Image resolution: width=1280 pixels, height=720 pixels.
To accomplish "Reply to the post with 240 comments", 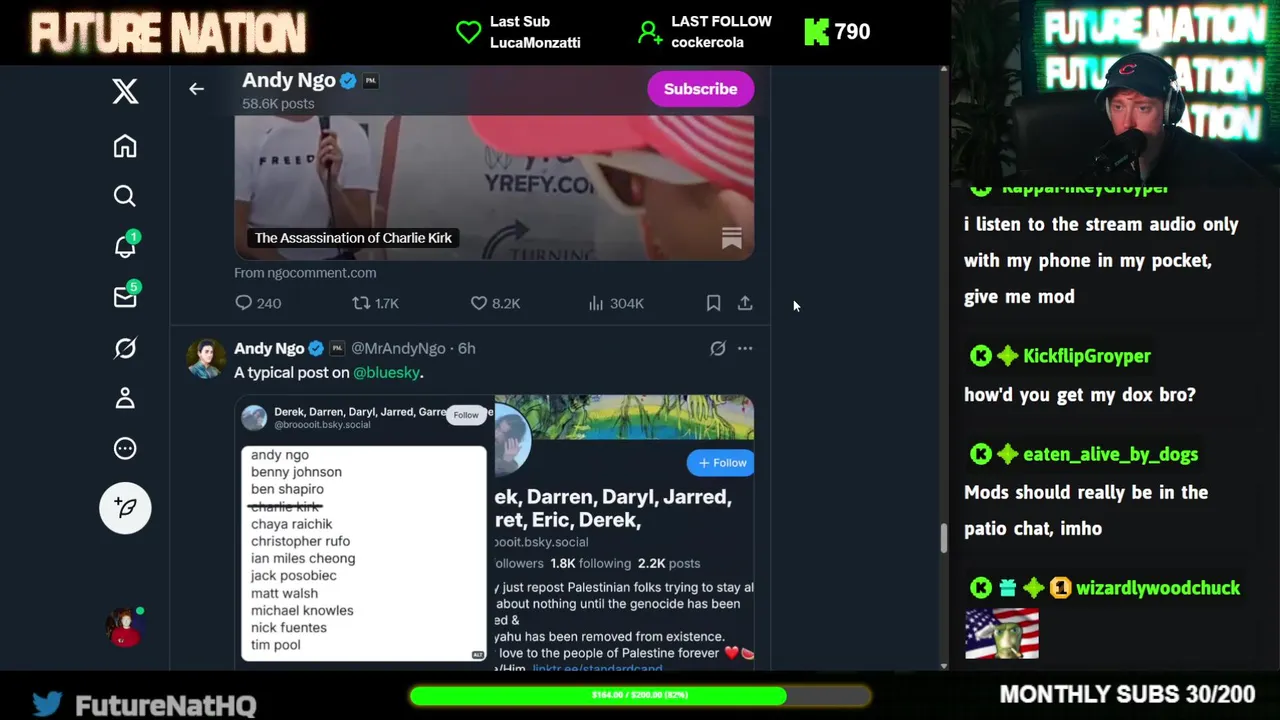I will point(258,303).
